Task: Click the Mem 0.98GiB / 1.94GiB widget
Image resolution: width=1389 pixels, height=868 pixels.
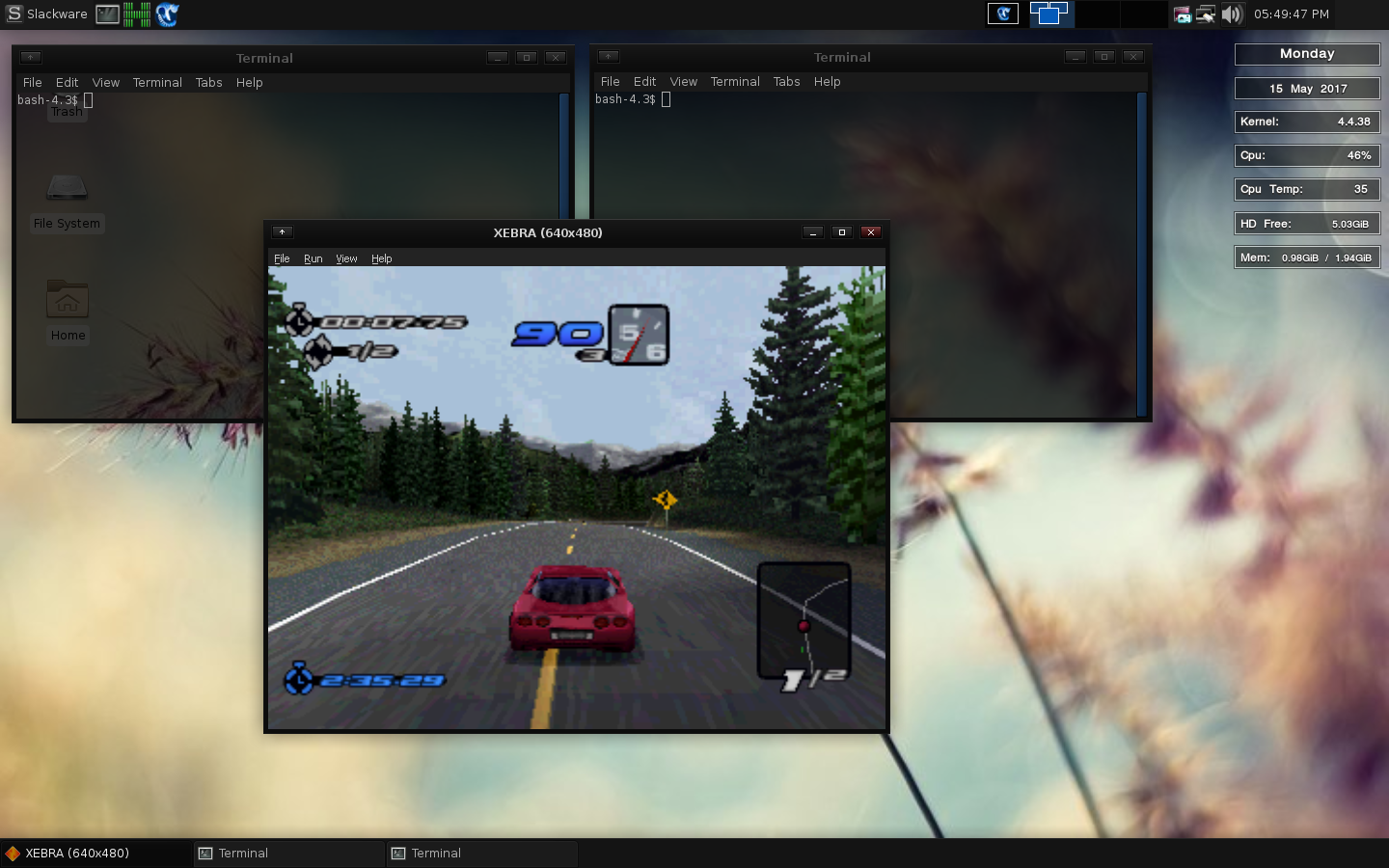Action: click(x=1307, y=258)
